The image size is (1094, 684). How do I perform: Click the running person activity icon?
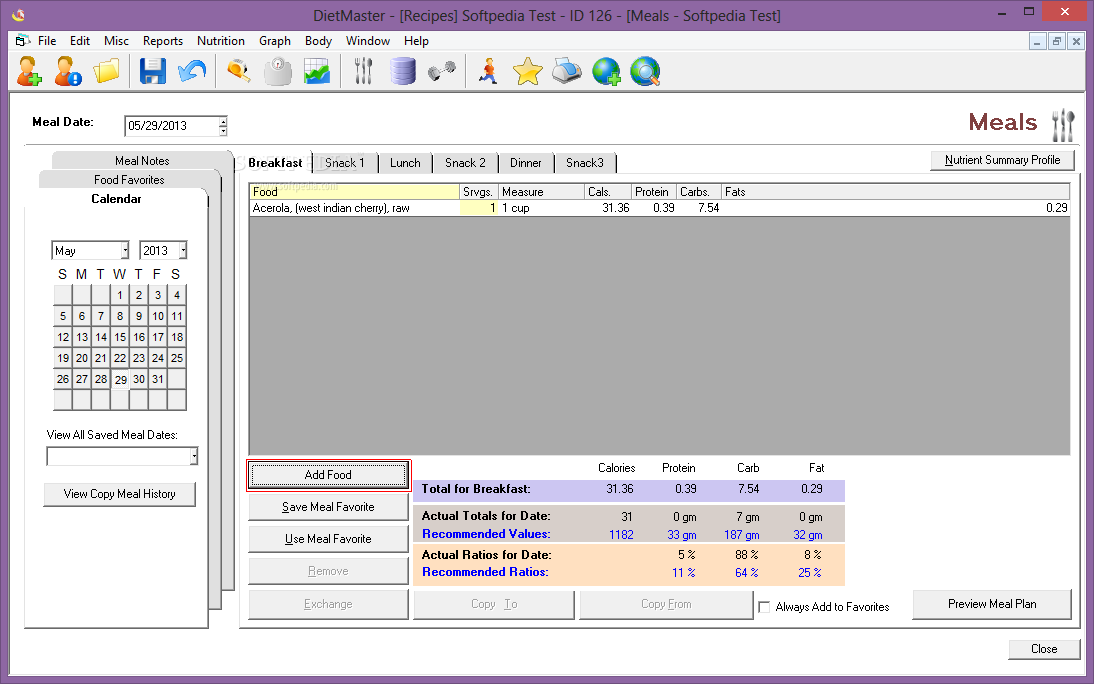(x=489, y=71)
